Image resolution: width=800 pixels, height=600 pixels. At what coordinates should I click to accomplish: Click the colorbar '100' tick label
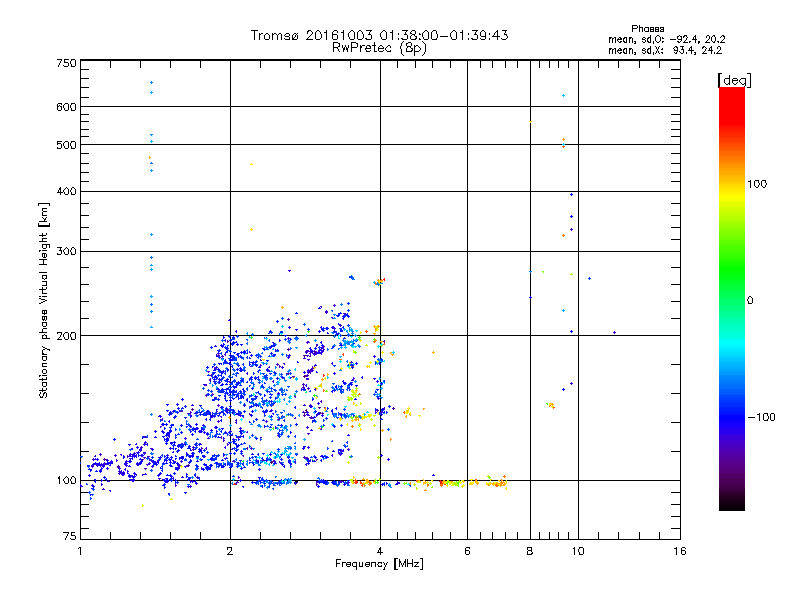point(757,184)
